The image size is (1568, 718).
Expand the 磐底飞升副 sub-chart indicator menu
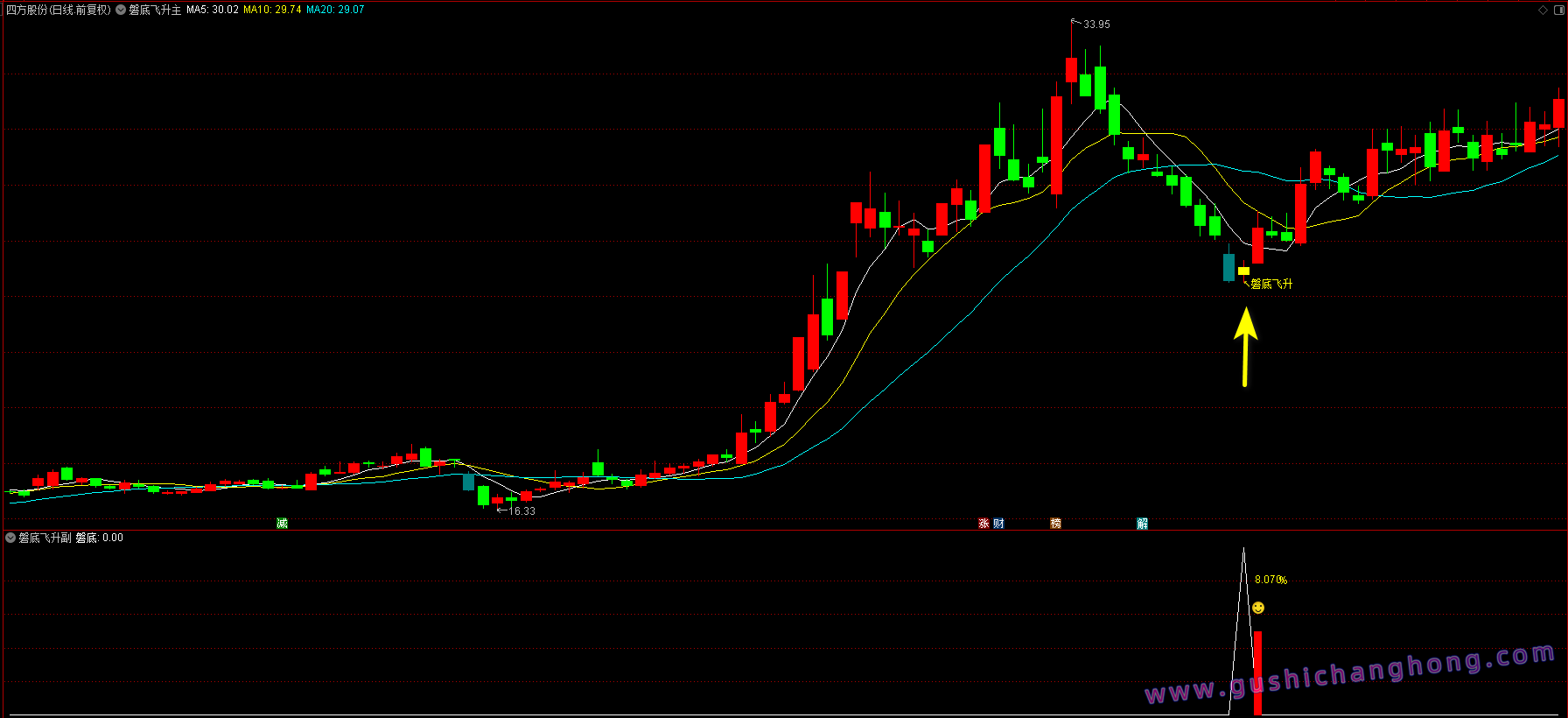coord(10,538)
